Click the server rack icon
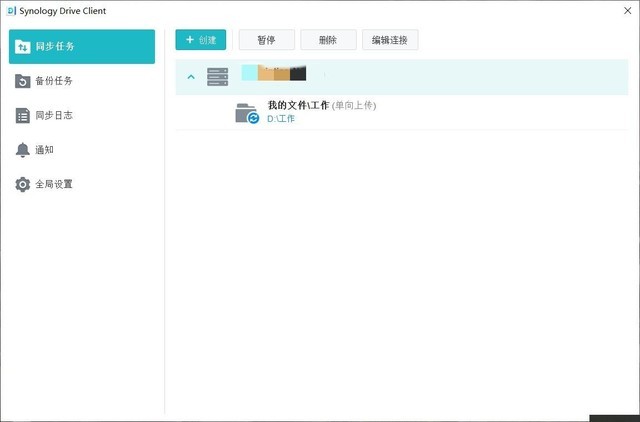The image size is (640, 422). (x=218, y=77)
